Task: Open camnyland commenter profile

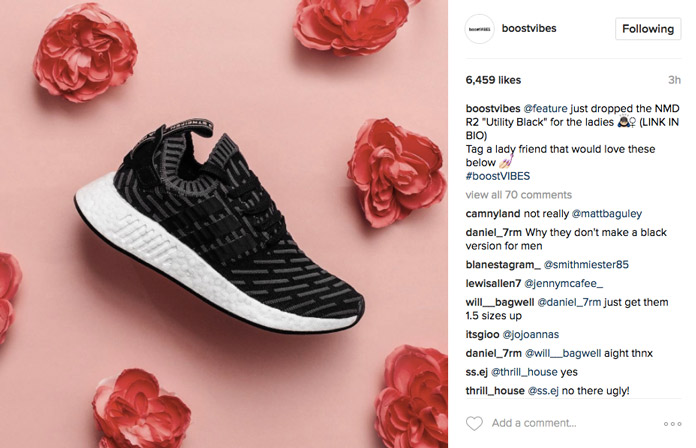Action: coord(493,214)
